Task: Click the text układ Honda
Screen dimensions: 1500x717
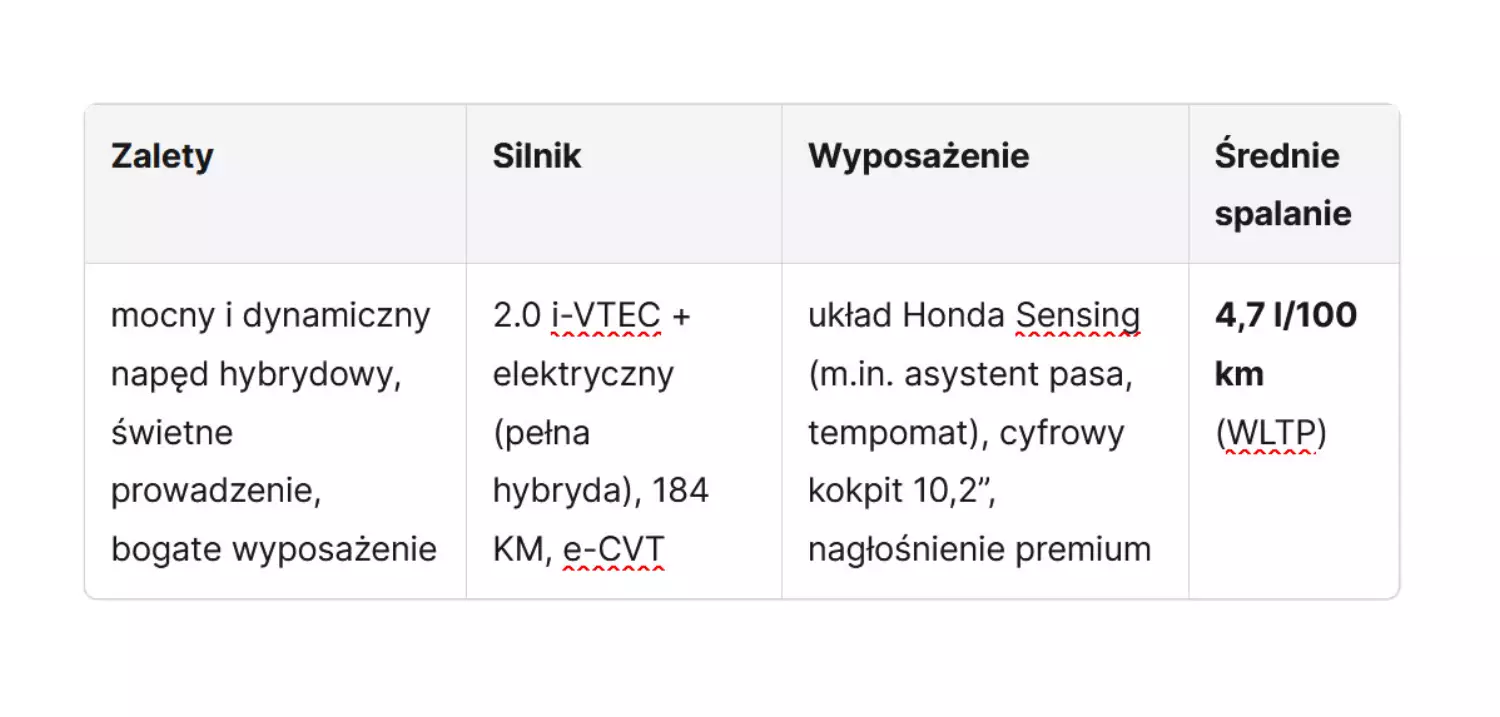Action: [x=905, y=315]
